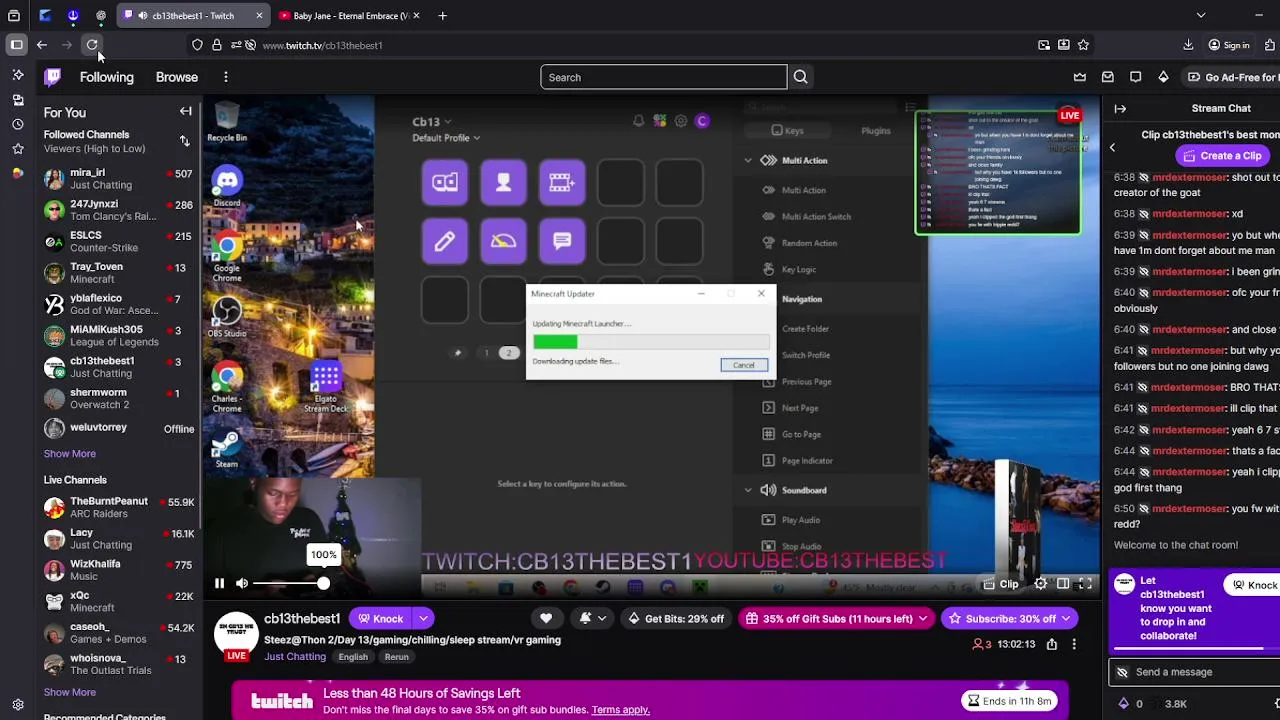Open the Terms apply link

tap(620, 710)
